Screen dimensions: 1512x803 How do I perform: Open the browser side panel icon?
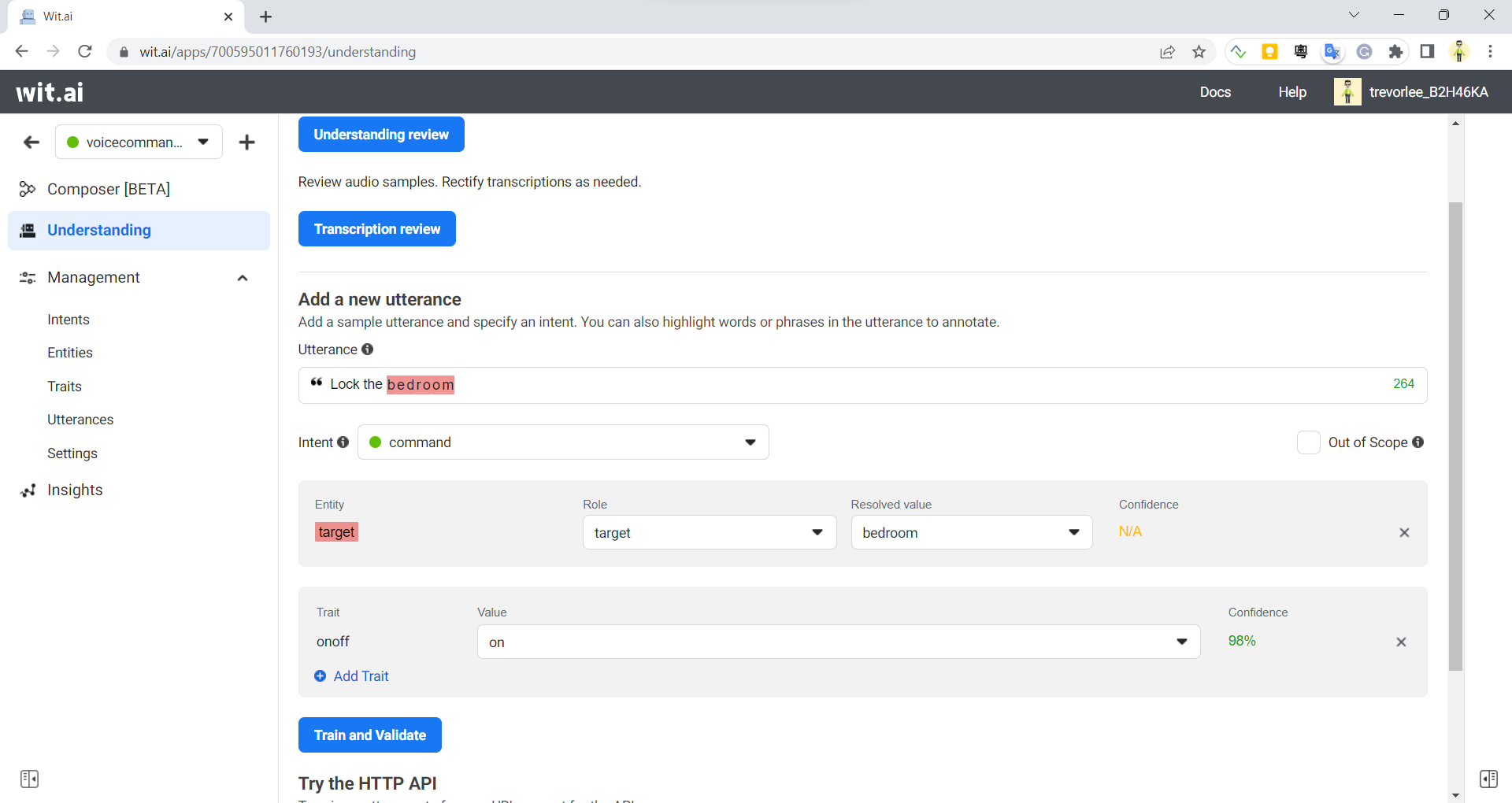tap(1427, 52)
